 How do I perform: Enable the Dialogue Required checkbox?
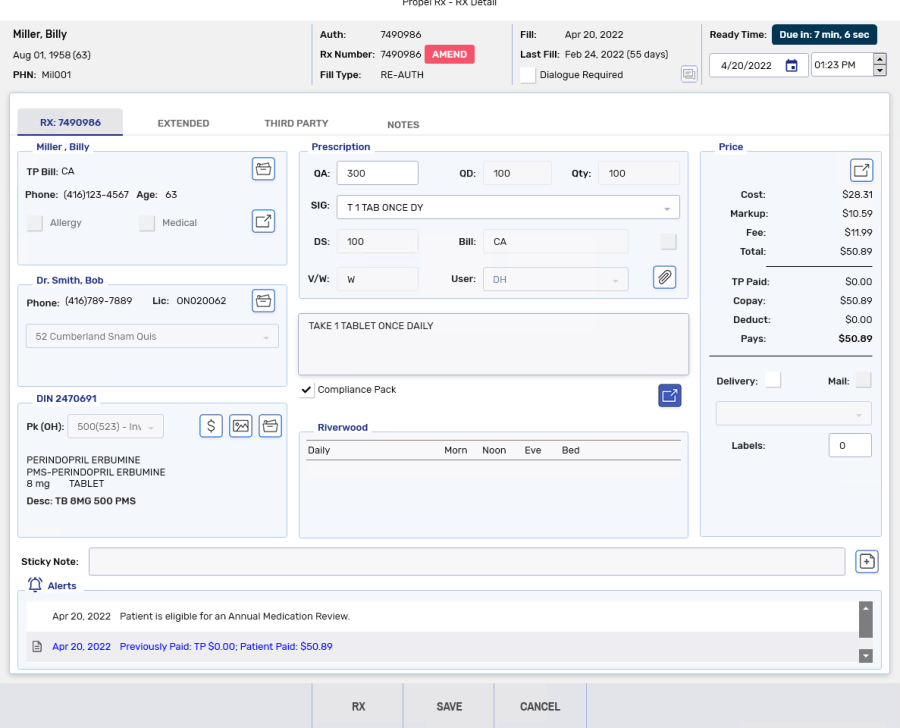[526, 74]
